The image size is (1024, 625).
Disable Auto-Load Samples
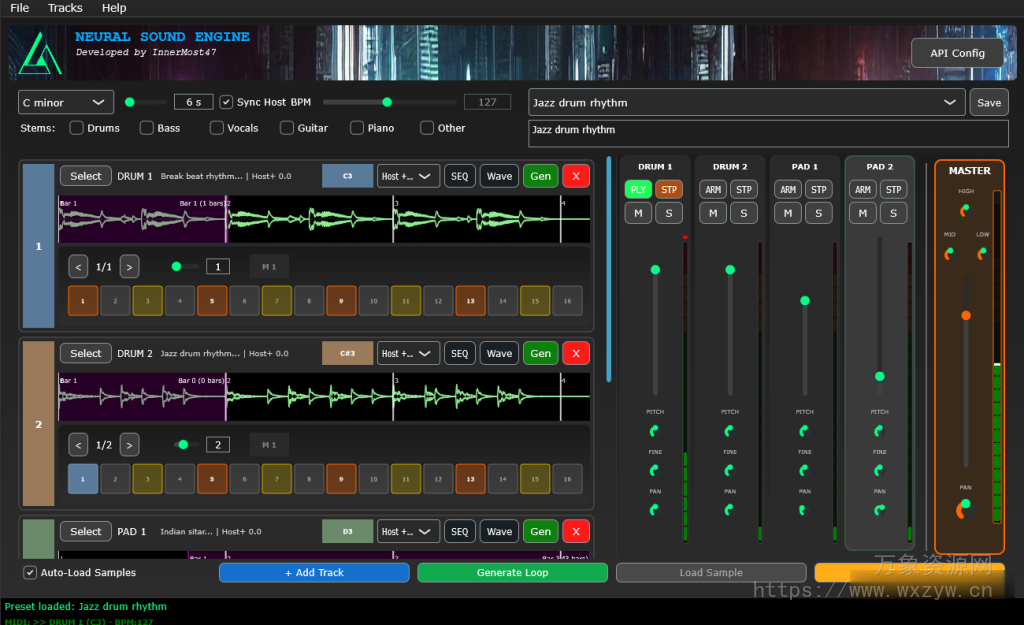[30, 572]
